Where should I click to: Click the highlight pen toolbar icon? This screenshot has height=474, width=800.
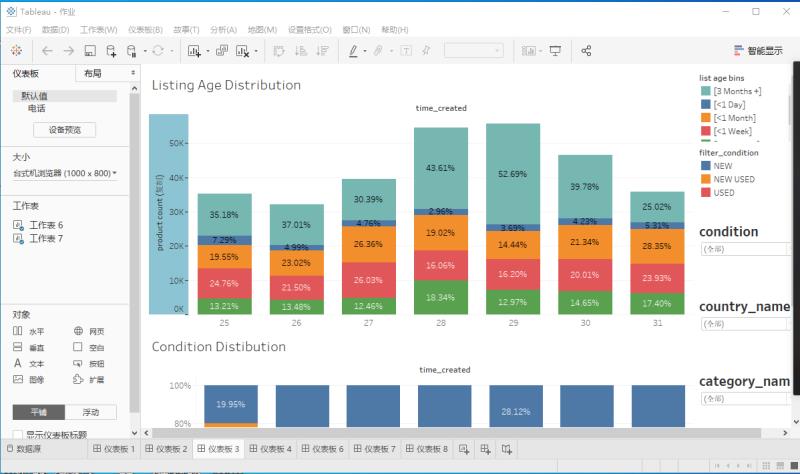pos(353,51)
